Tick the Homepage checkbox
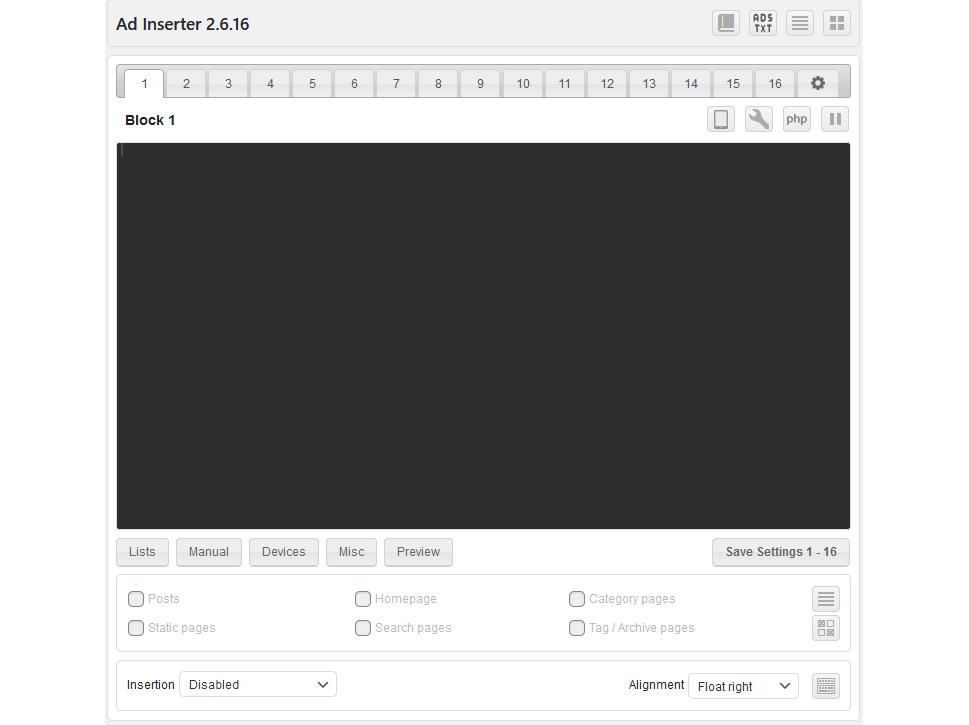 [x=363, y=599]
